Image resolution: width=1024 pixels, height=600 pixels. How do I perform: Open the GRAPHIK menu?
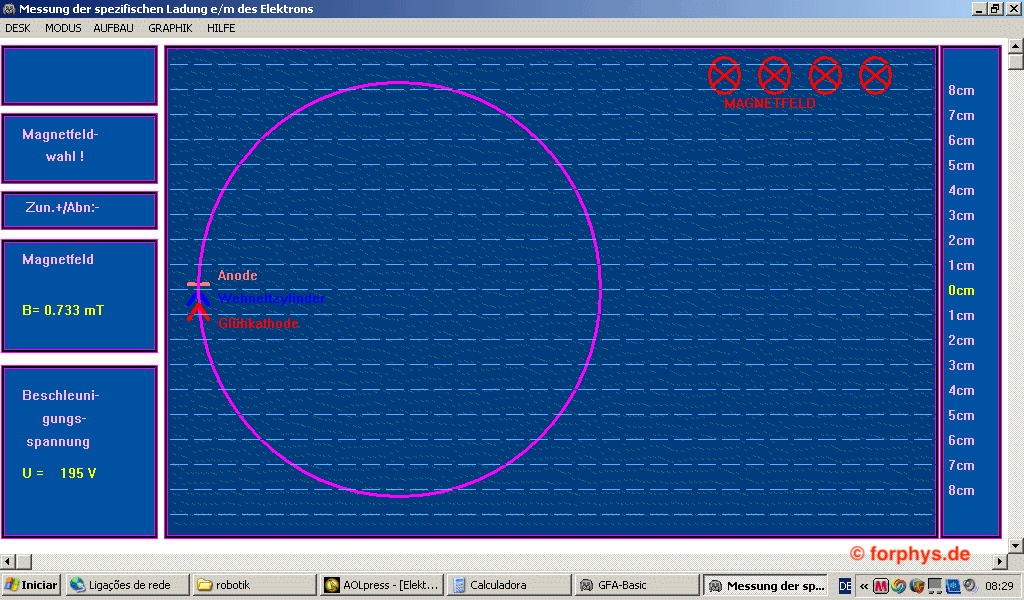(170, 28)
